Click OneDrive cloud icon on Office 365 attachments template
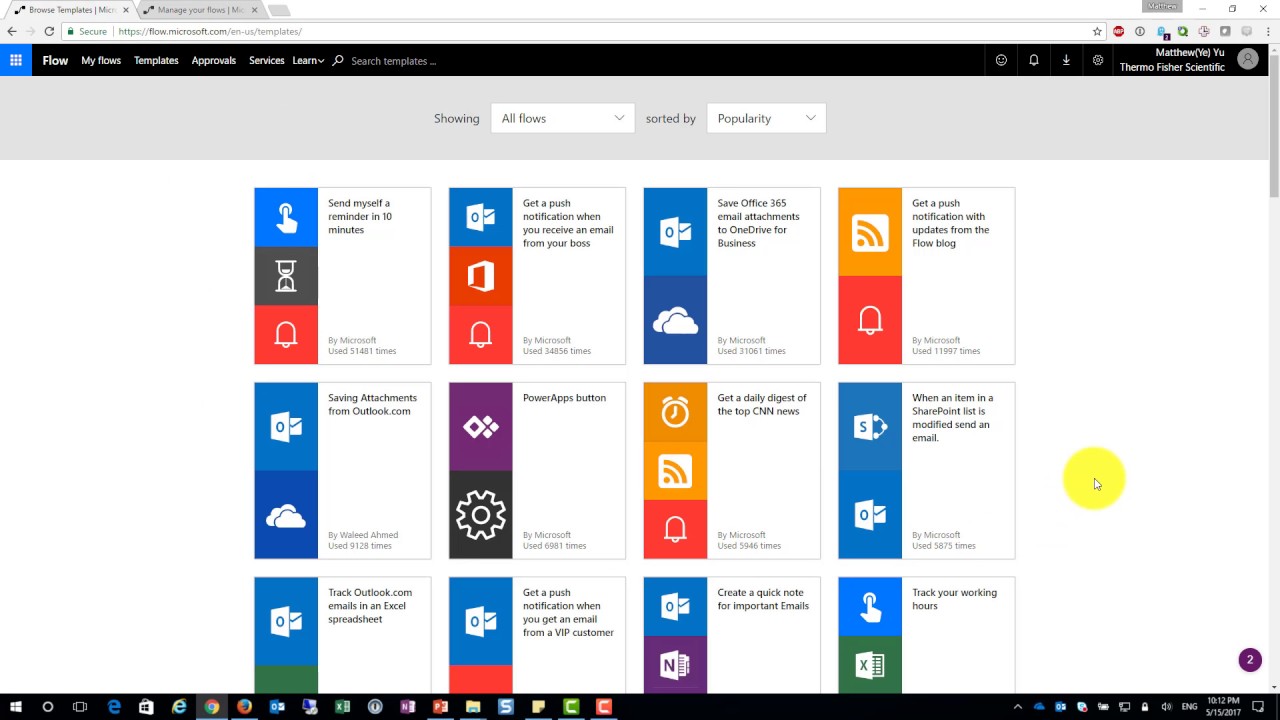Screen dimensions: 1280x720 [675, 320]
